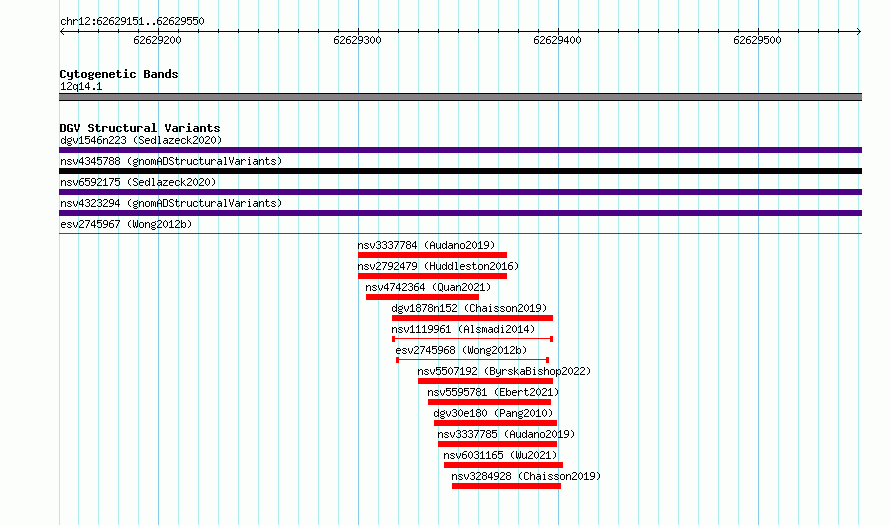890x525 pixels.
Task: Open nsv2792479 (Huddleston2016) variant label
Action: (438, 266)
